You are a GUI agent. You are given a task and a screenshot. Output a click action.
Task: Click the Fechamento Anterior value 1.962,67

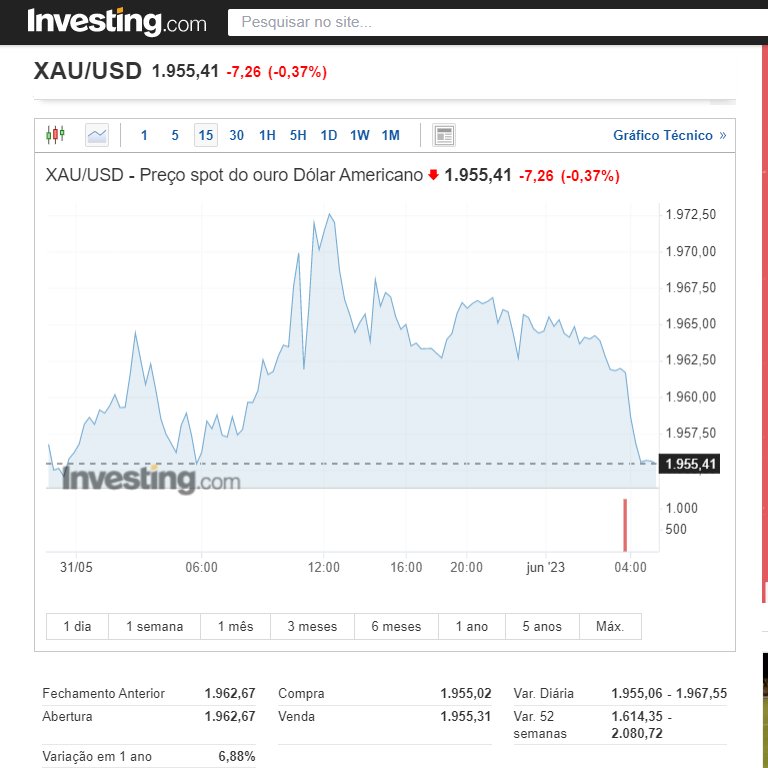[x=230, y=694]
